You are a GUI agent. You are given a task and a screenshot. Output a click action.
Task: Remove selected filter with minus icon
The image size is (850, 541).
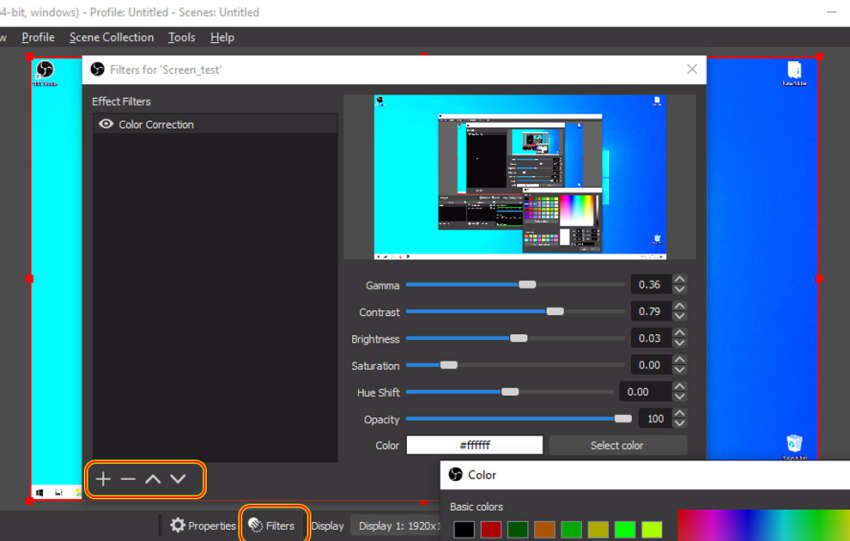pos(128,479)
